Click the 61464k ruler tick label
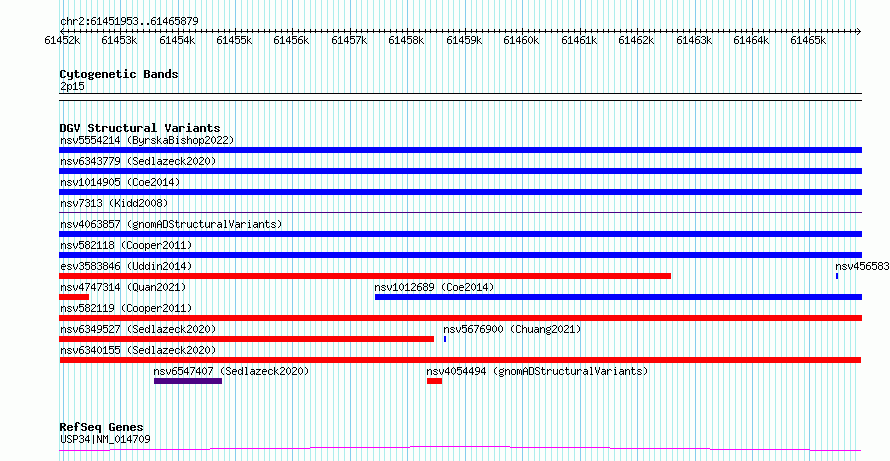 (x=751, y=40)
